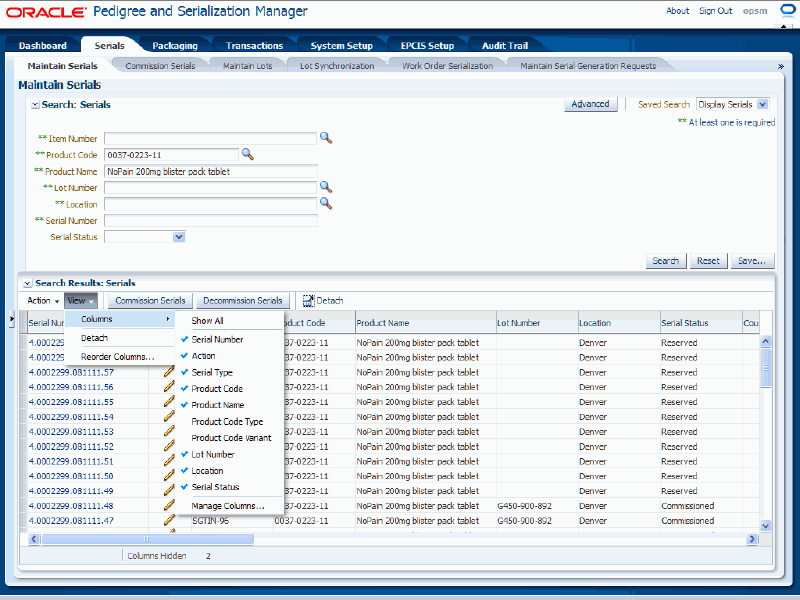Viewport: 800px width, 600px height.
Task: Click edit pencil for serial 4.0002299.081111.48
Action: (x=169, y=506)
